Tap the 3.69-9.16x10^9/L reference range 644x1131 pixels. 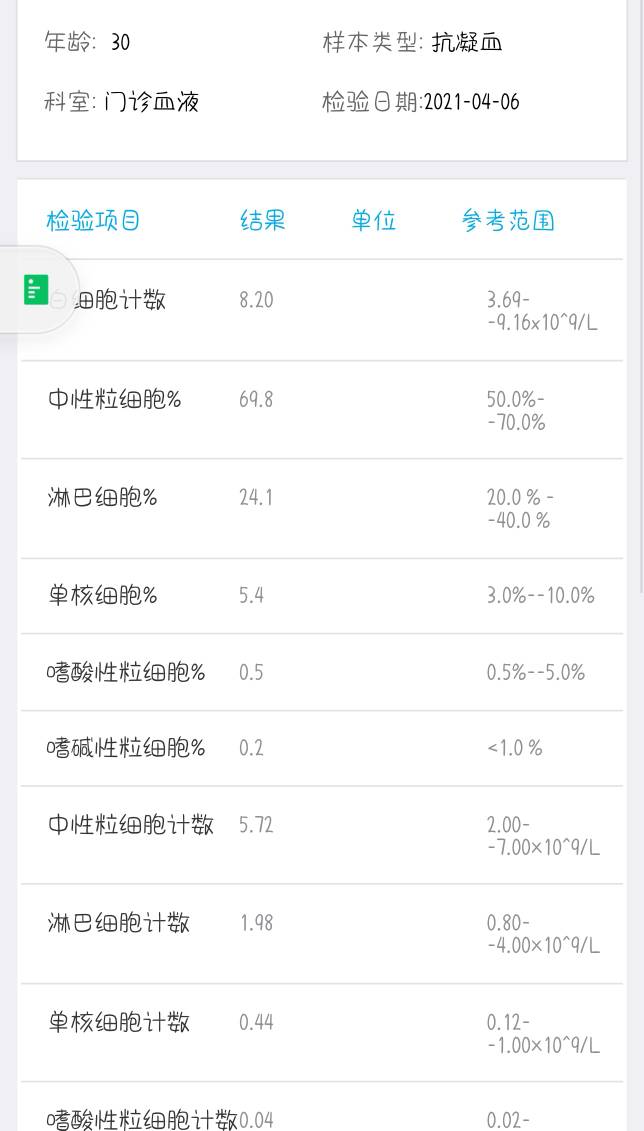(542, 310)
